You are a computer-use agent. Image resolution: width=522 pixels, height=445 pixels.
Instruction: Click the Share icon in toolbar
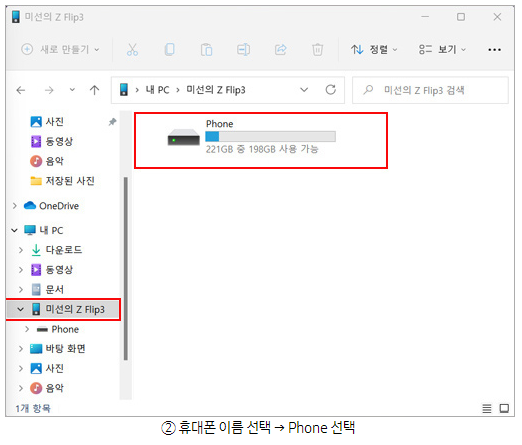281,50
